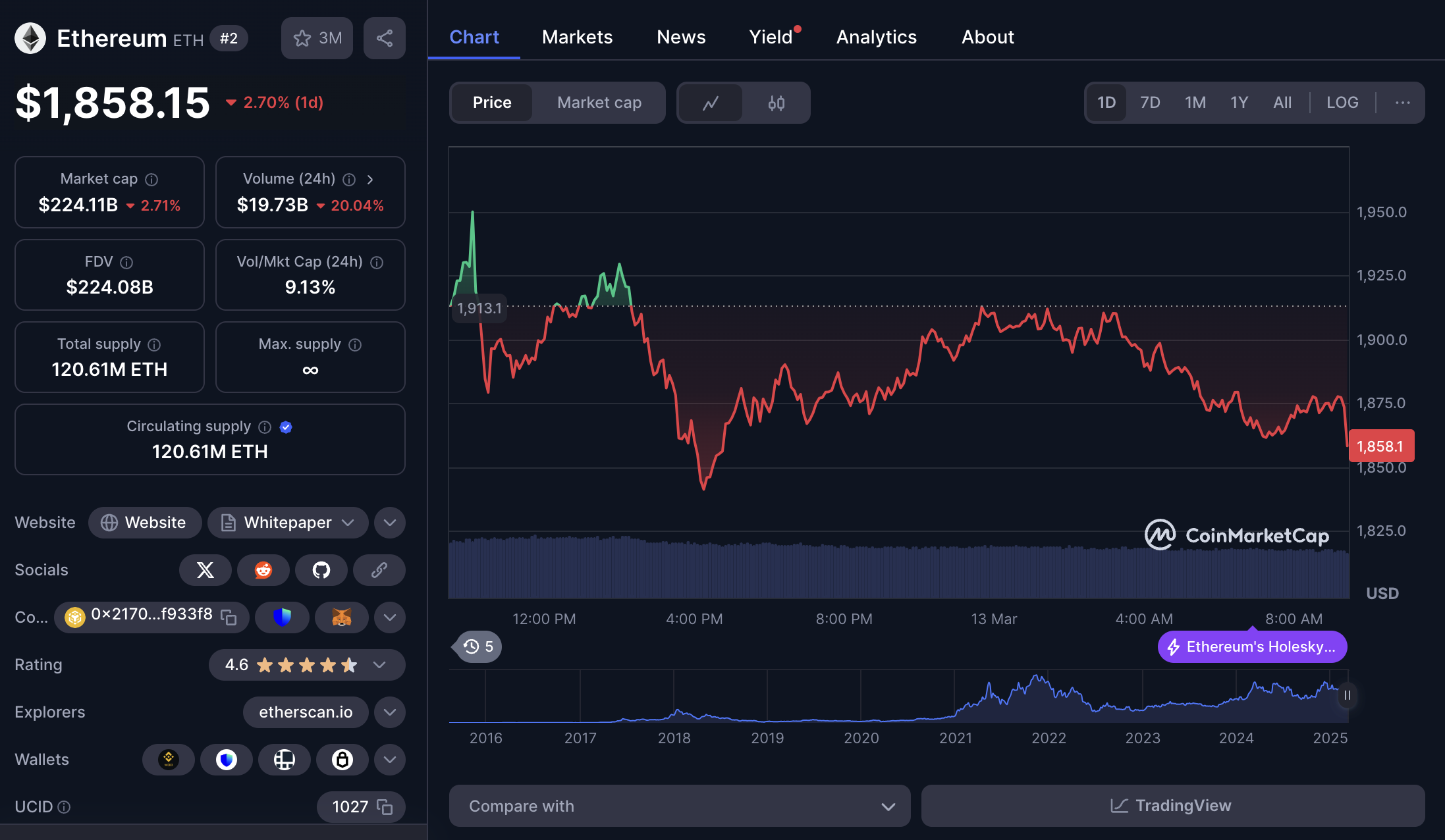Expand more contracts chevron

point(390,617)
